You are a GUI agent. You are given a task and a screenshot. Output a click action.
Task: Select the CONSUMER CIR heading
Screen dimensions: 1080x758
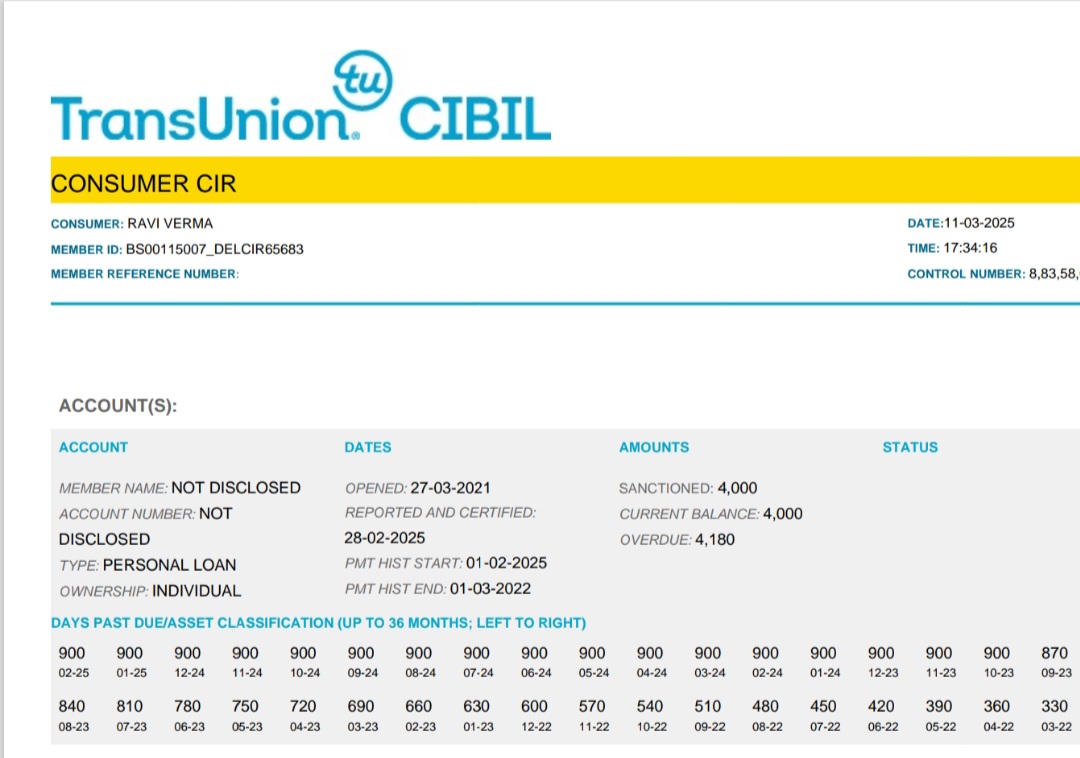point(143,183)
